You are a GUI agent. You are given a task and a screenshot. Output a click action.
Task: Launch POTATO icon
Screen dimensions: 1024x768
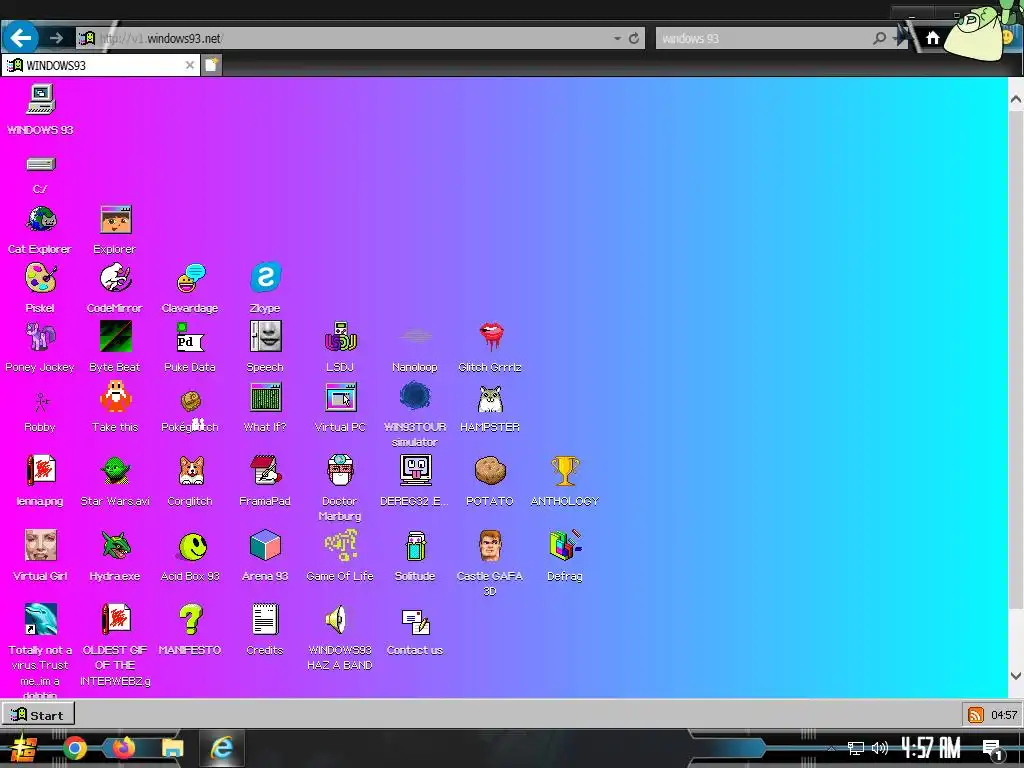point(490,471)
